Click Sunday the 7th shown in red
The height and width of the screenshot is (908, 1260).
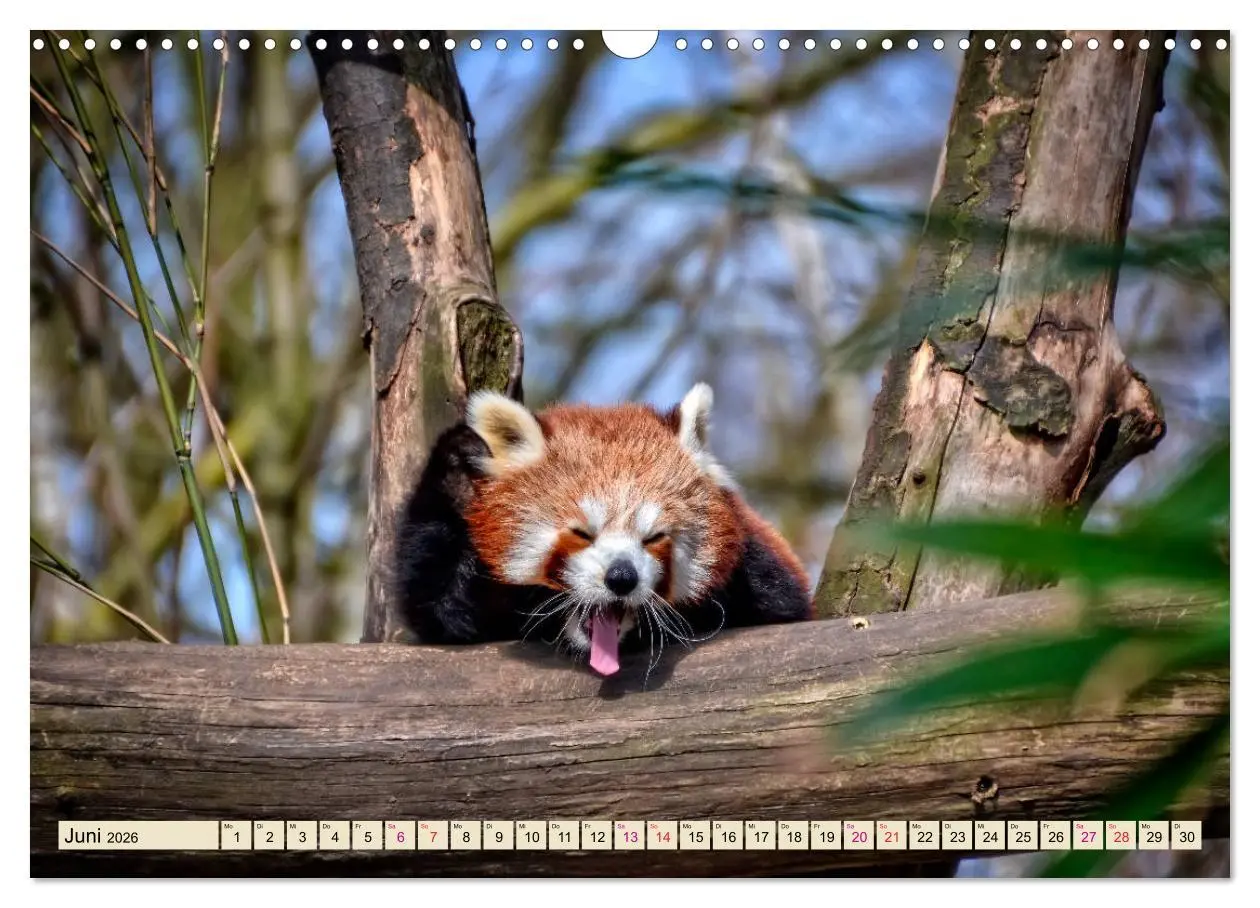click(433, 838)
